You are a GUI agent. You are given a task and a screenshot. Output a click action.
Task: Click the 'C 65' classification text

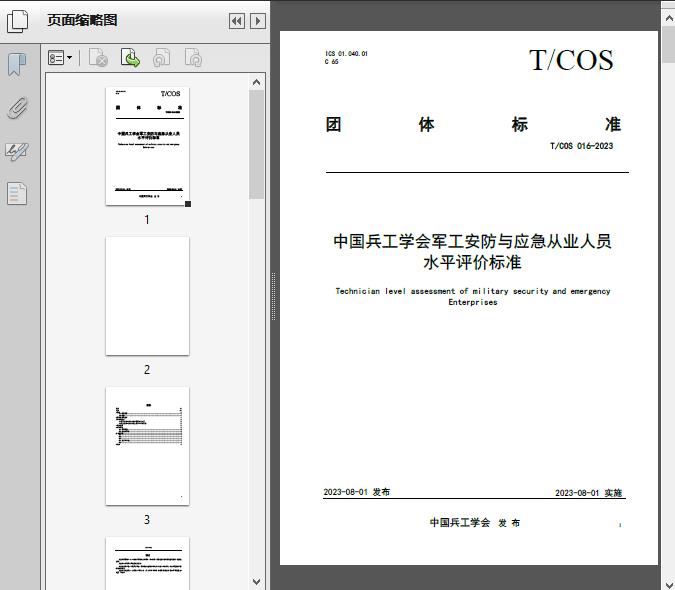point(331,62)
